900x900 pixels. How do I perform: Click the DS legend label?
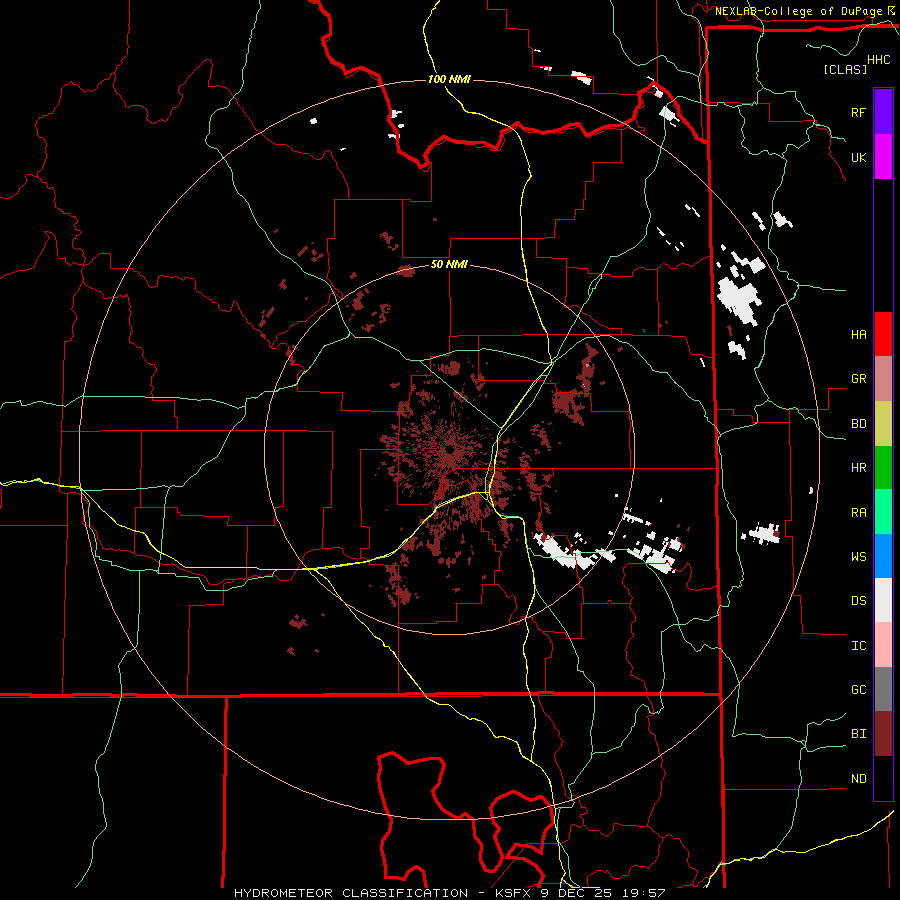858,600
